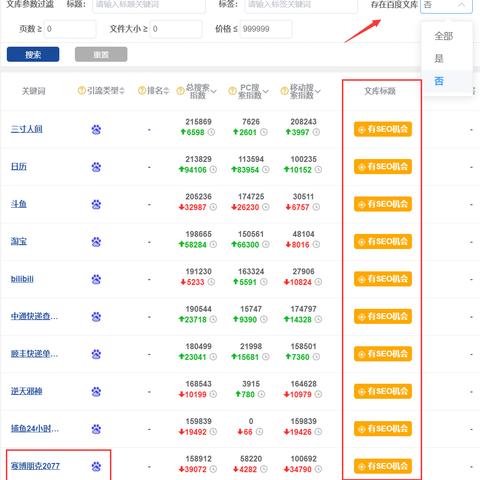Click the gray 重置 button

click(x=101, y=54)
